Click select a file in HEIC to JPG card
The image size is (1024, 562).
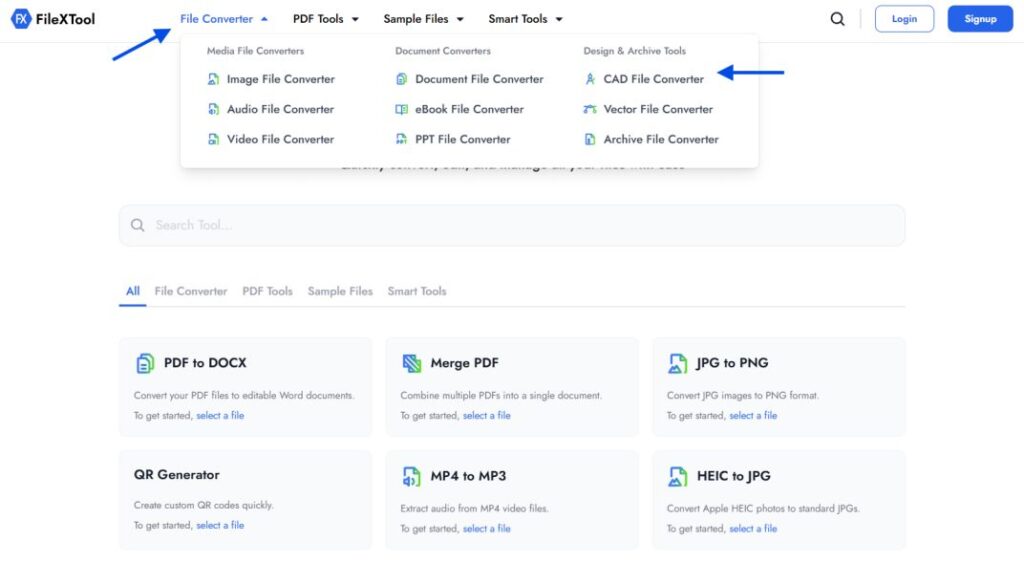pyautogui.click(x=753, y=529)
